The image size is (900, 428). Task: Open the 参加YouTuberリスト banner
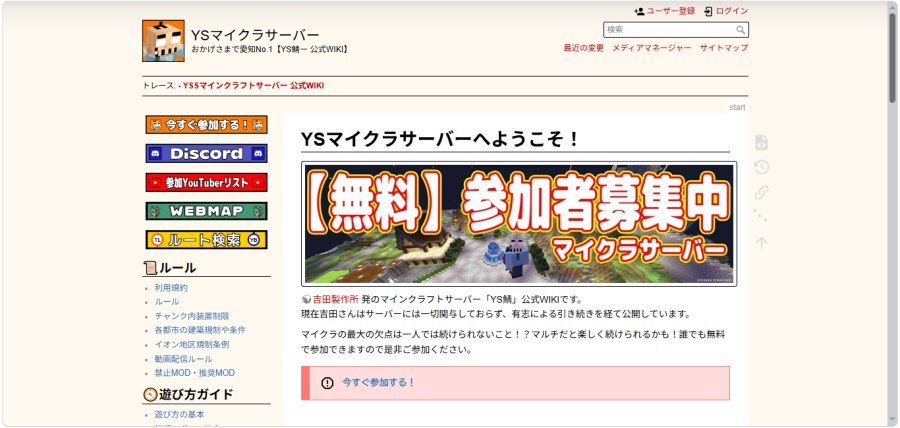(207, 182)
